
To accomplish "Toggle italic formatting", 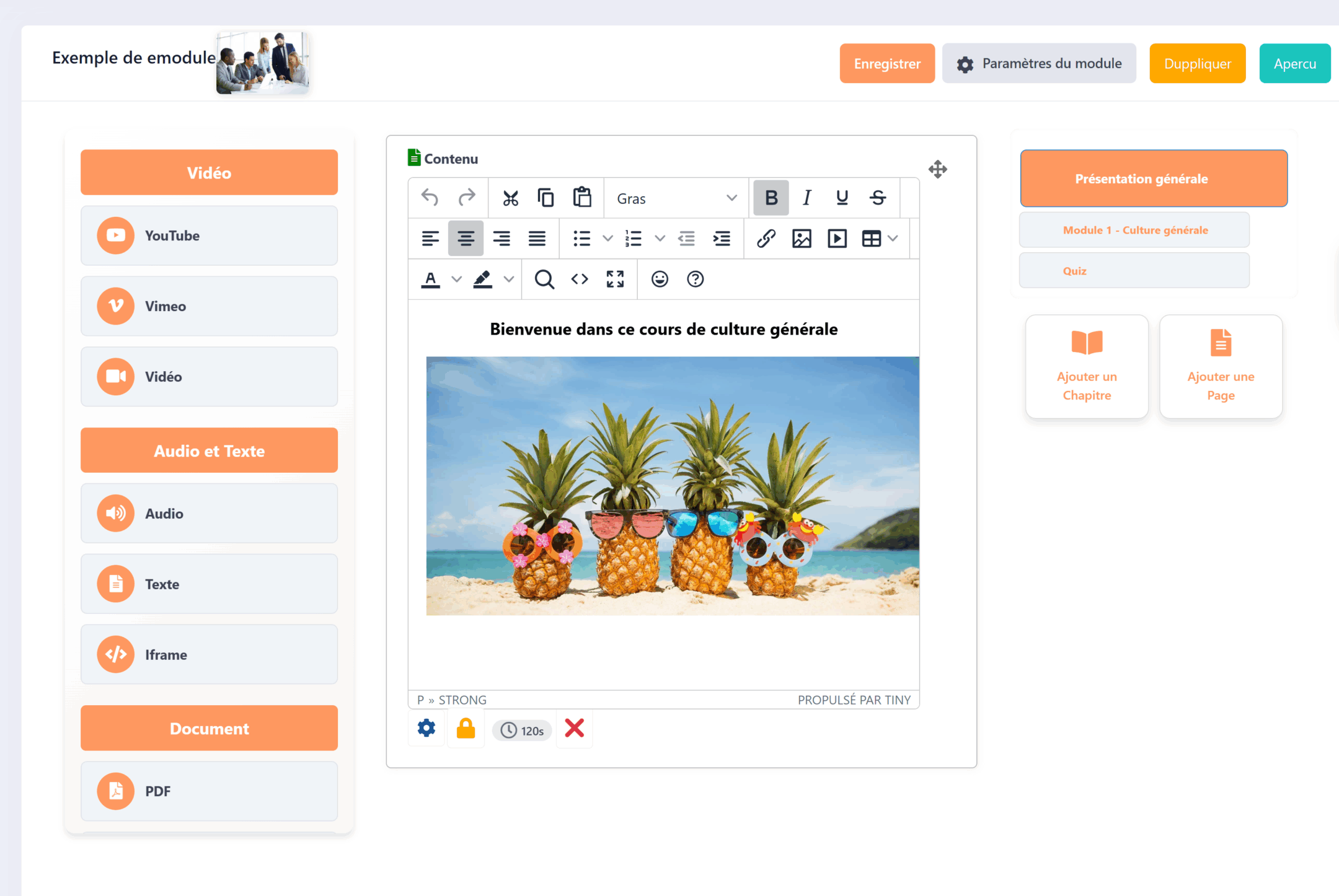I will point(806,198).
